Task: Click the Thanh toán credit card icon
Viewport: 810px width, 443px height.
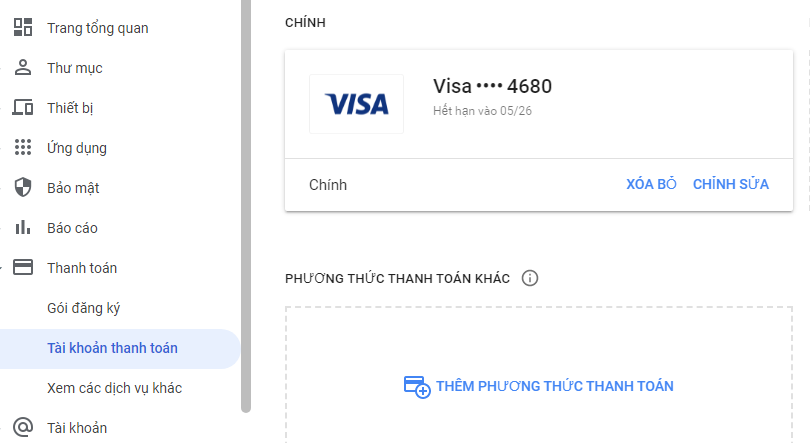Action: [22, 268]
